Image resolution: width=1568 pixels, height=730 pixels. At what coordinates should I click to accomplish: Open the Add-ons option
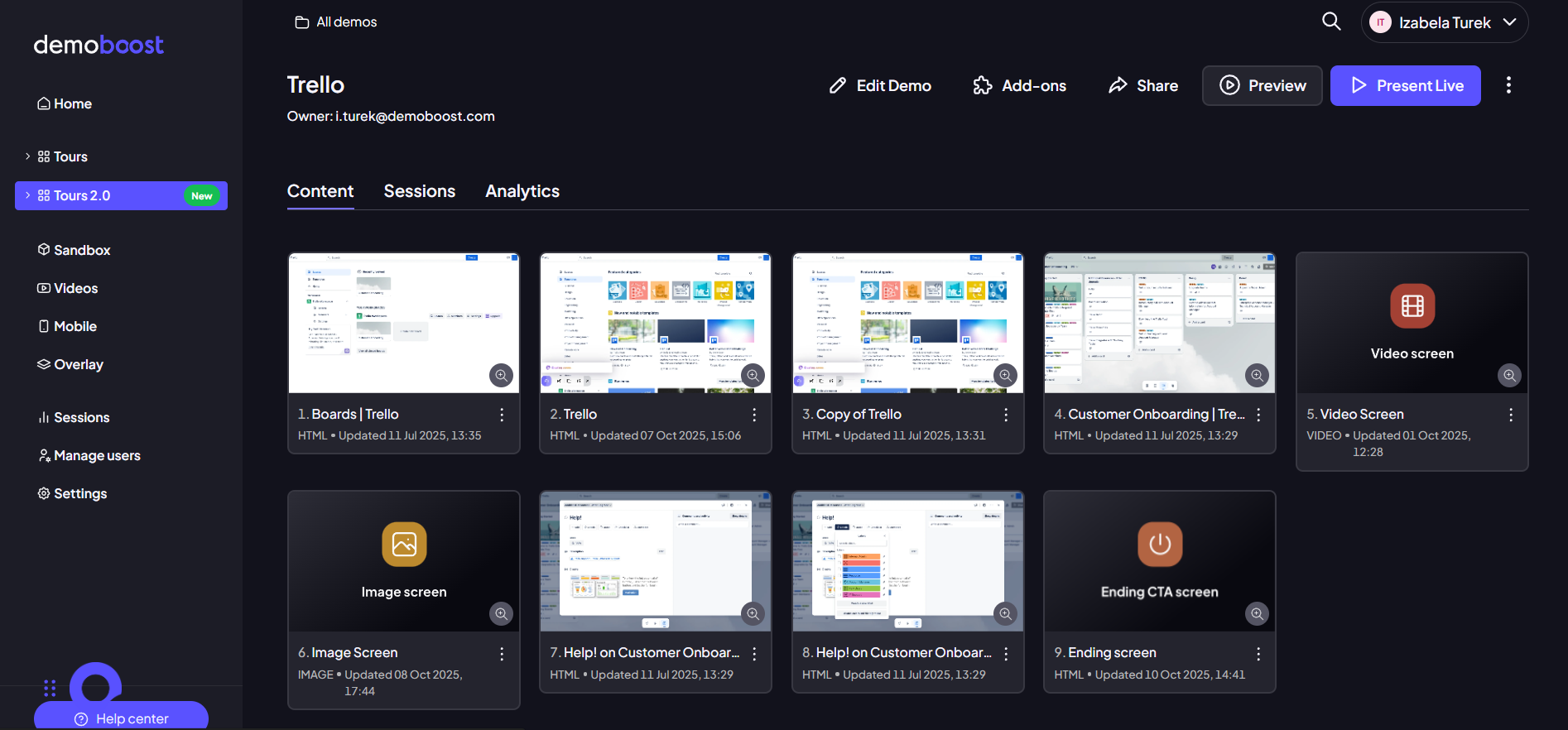point(1019,85)
